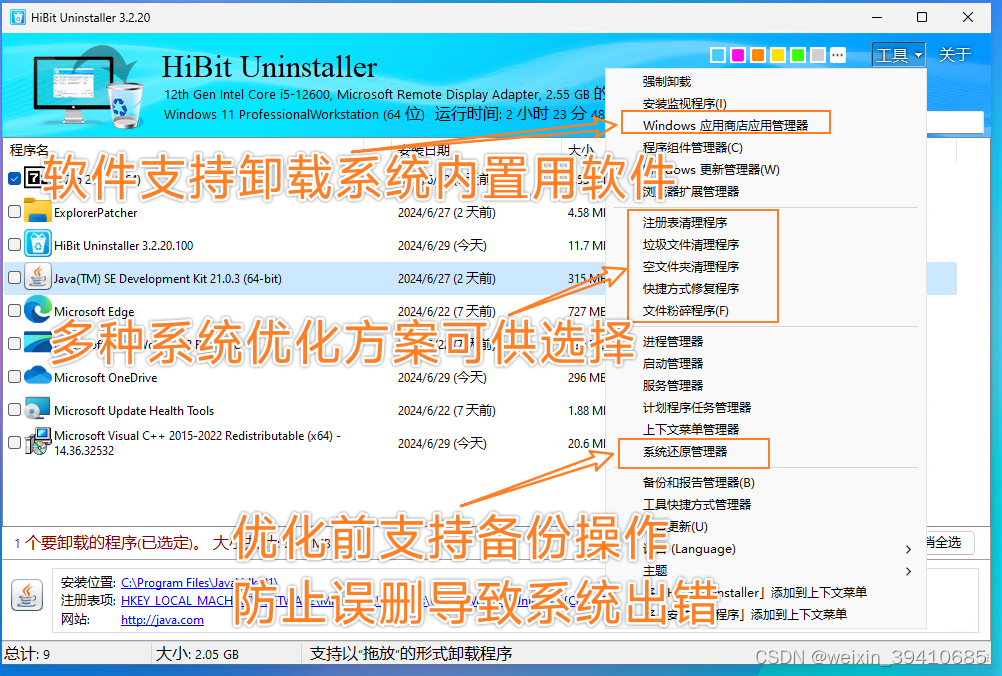Viewport: 1002px width, 676px height.
Task: Open 工具快捷方式管理器 menu entry
Action: 697,505
